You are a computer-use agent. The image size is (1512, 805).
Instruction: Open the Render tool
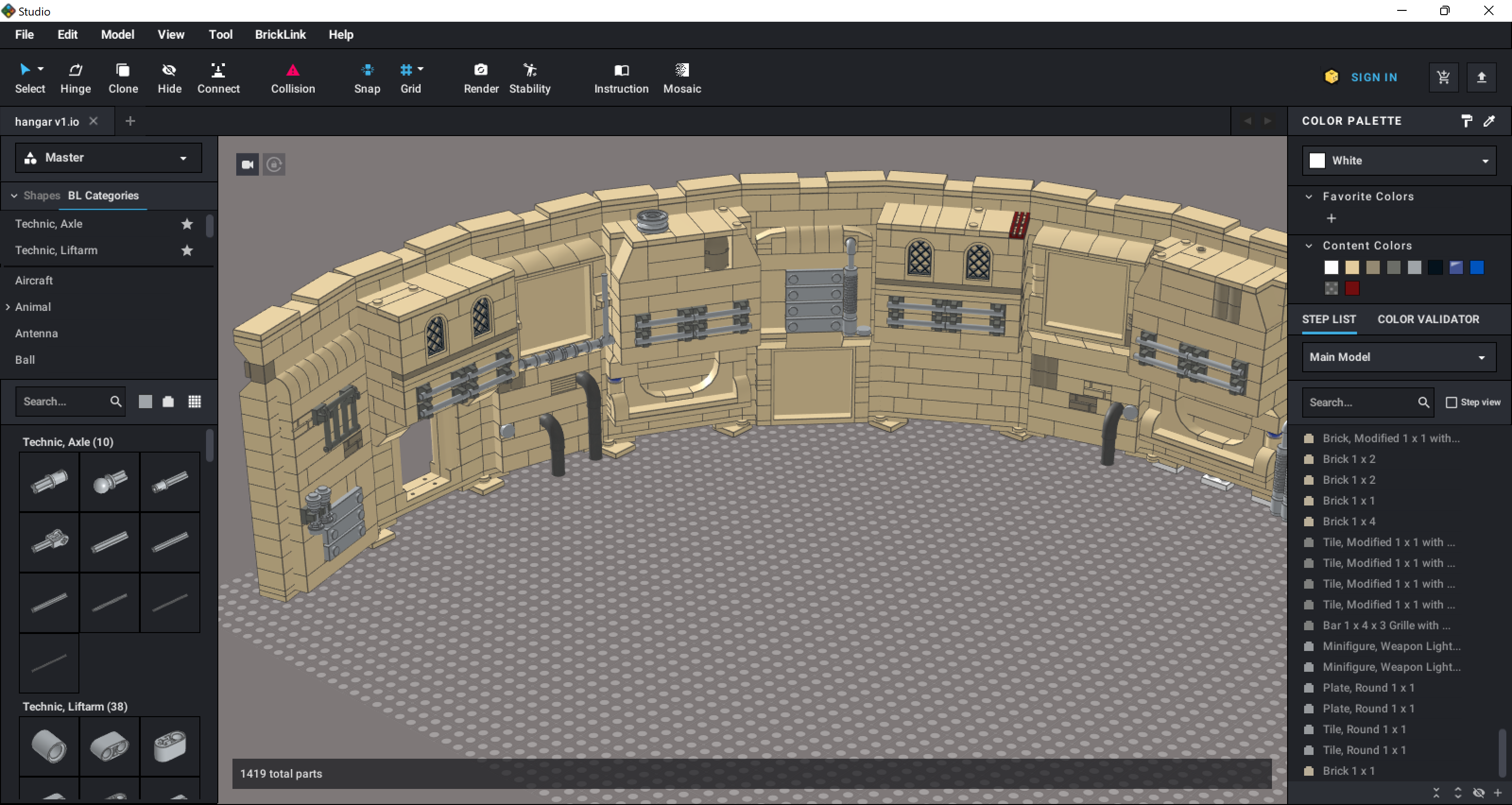click(x=481, y=77)
